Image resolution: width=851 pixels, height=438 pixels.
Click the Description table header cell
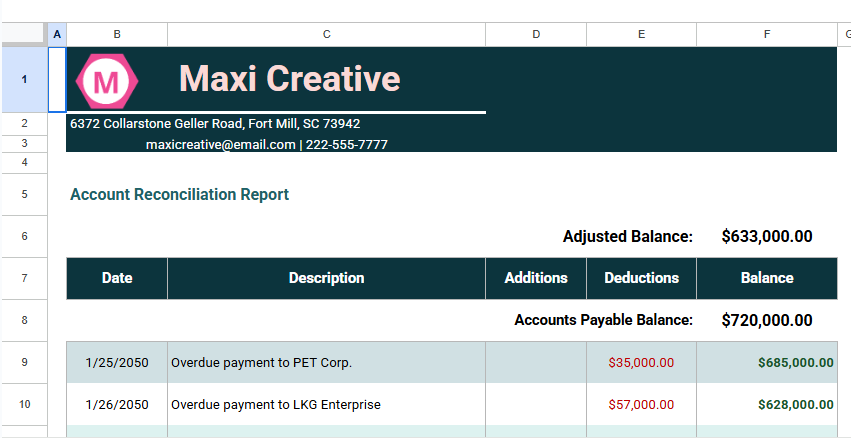[x=326, y=278]
